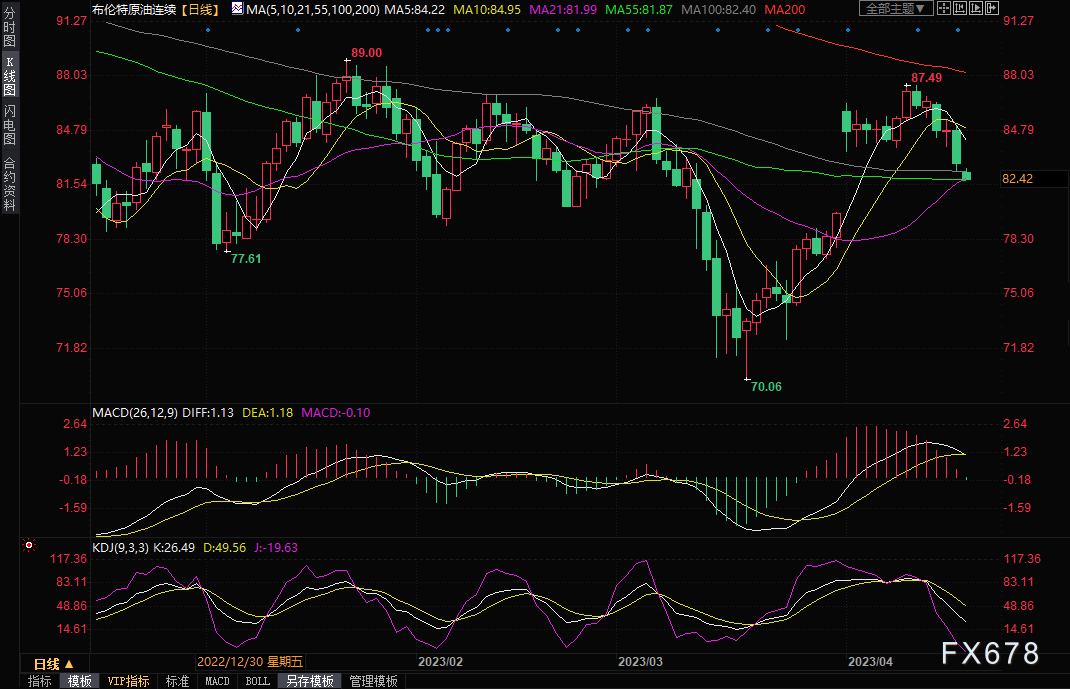The image size is (1070, 689).
Task: Click the MA5:84.22 value
Action: tap(415, 10)
